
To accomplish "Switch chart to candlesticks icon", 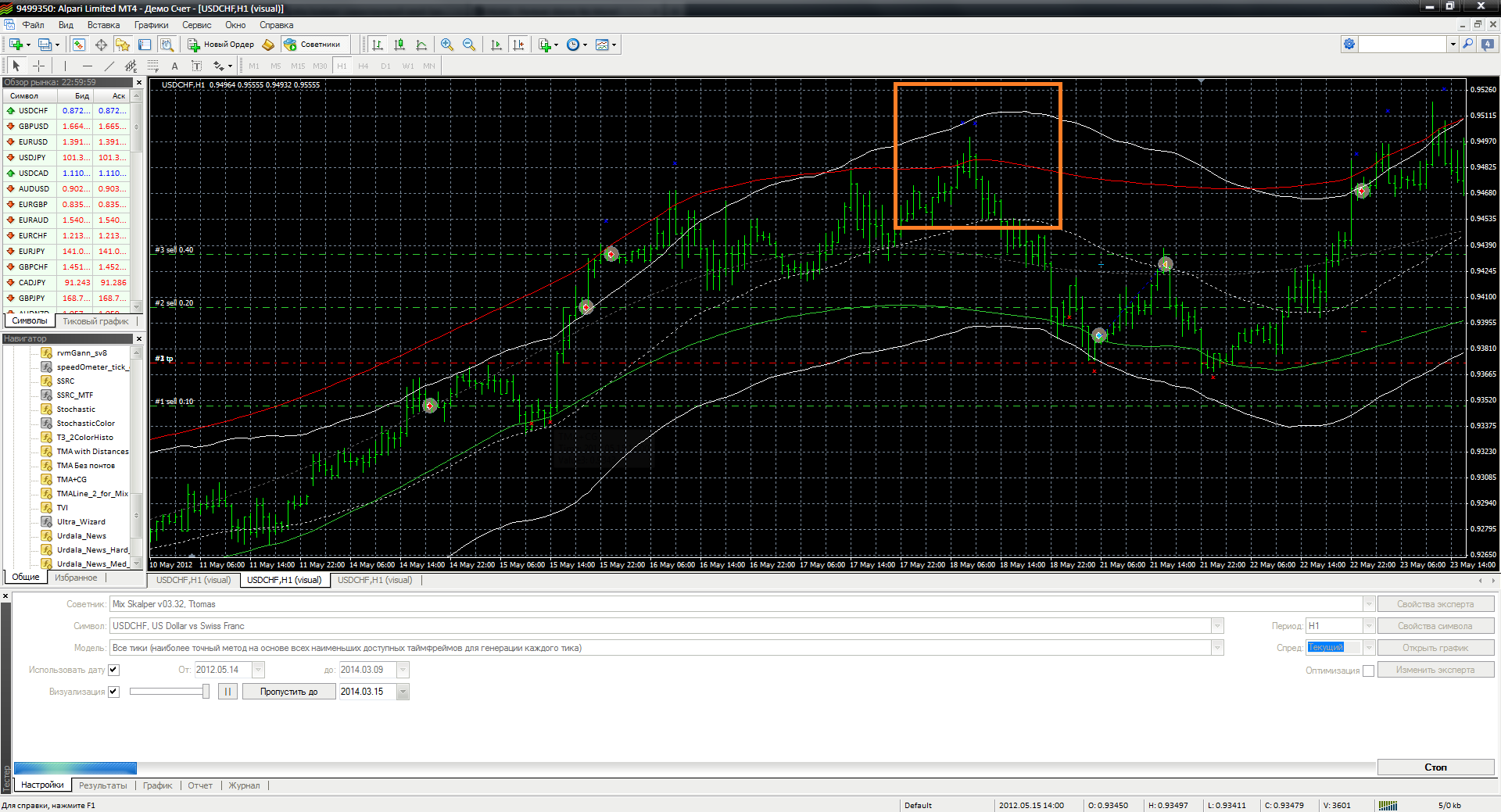I will coord(399,45).
